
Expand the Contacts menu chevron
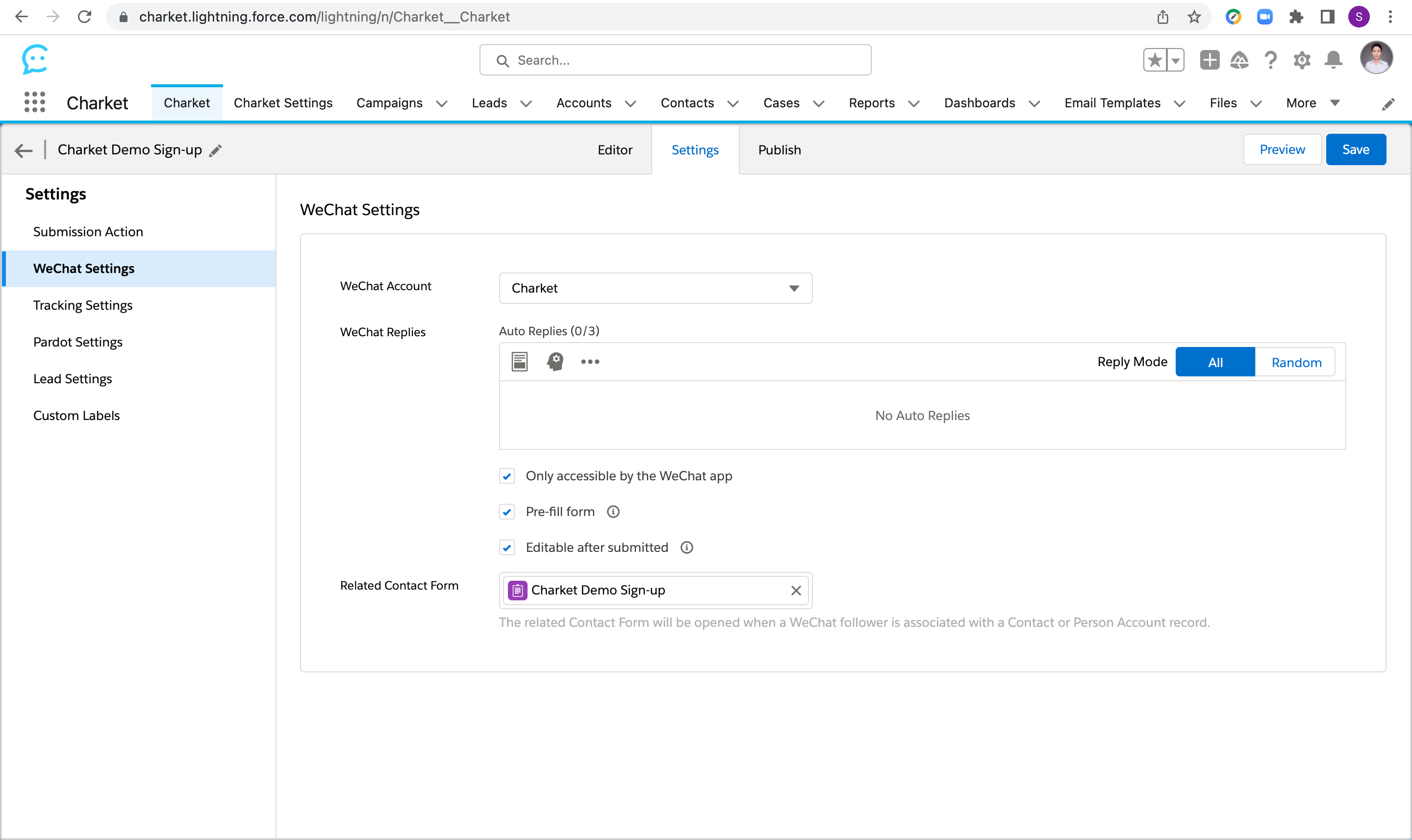point(732,103)
